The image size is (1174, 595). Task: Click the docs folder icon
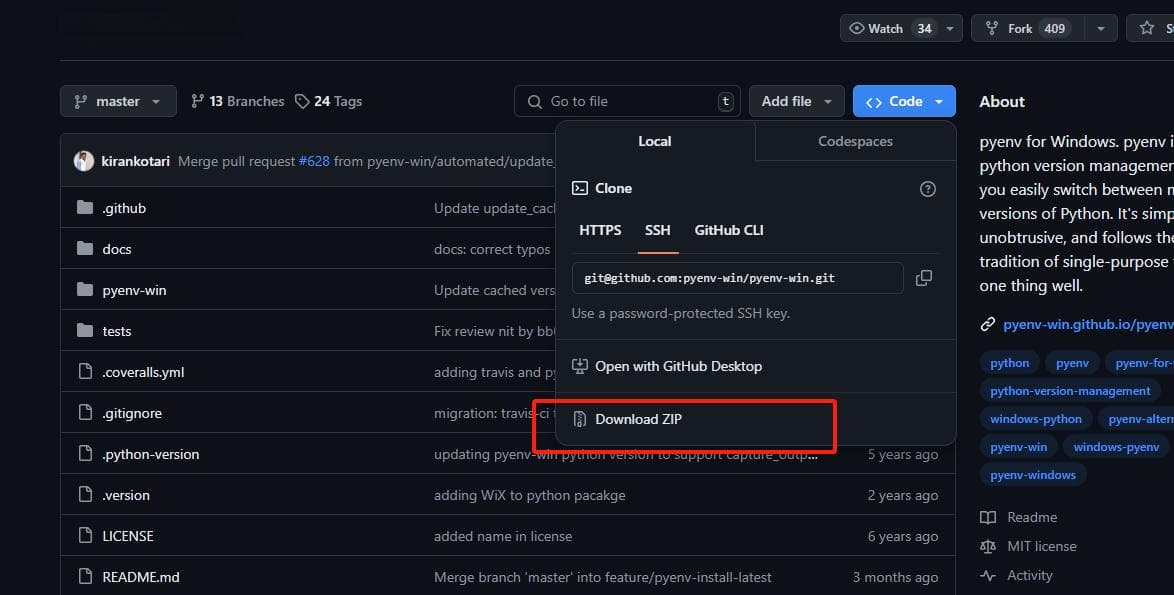85,248
